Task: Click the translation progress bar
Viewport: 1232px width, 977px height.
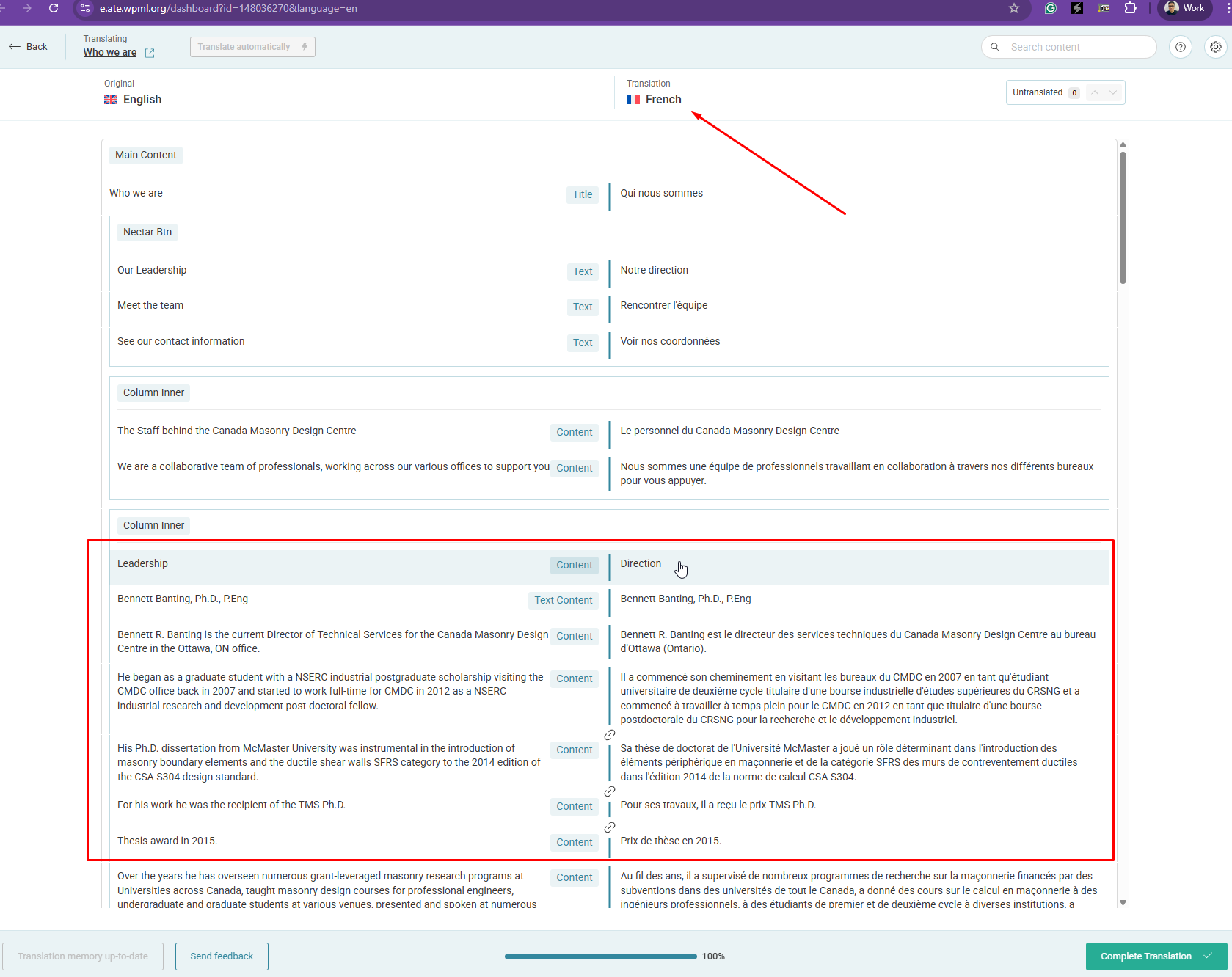Action: [x=600, y=956]
